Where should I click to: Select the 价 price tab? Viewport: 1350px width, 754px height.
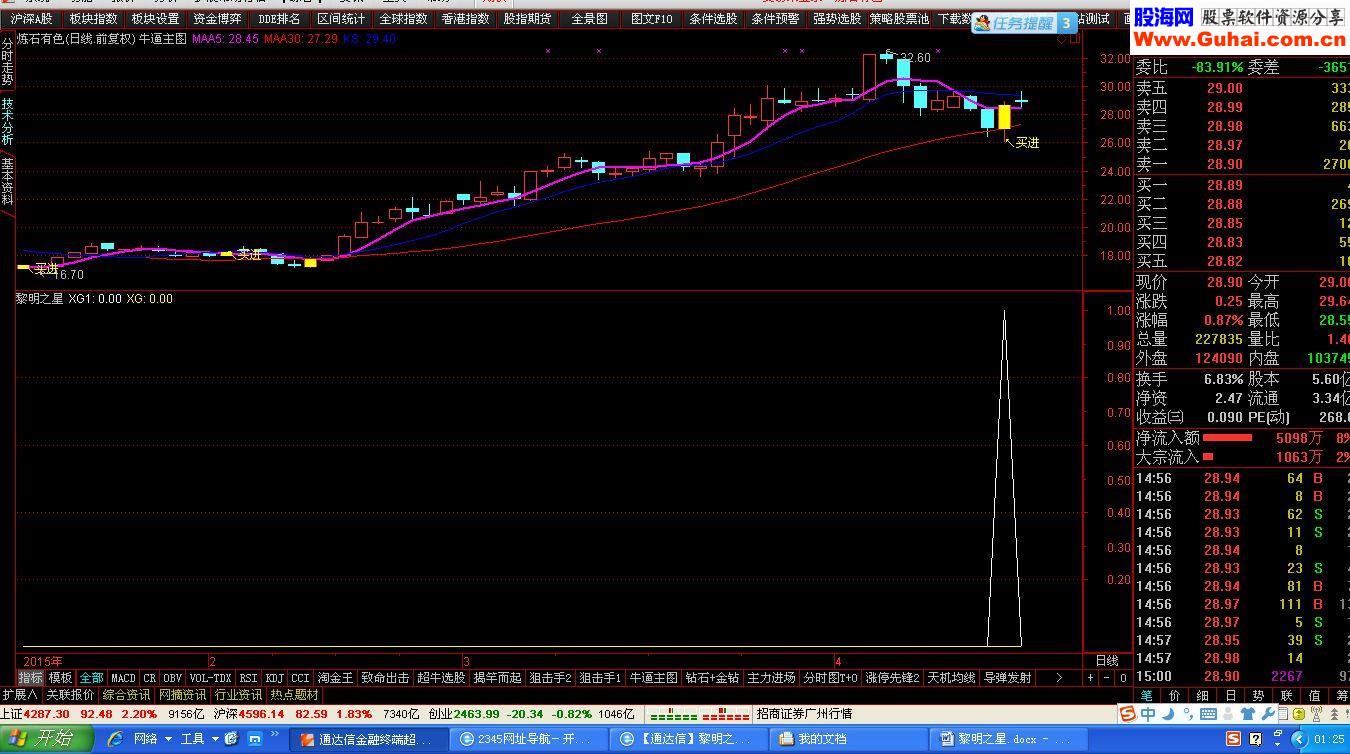point(1174,696)
